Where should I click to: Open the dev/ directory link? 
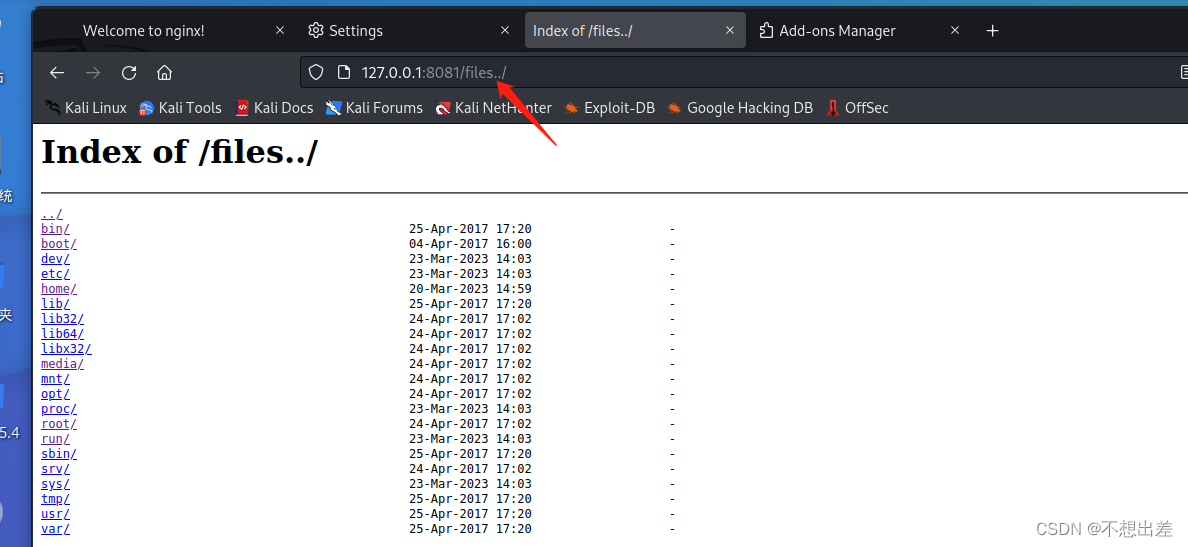[55, 259]
